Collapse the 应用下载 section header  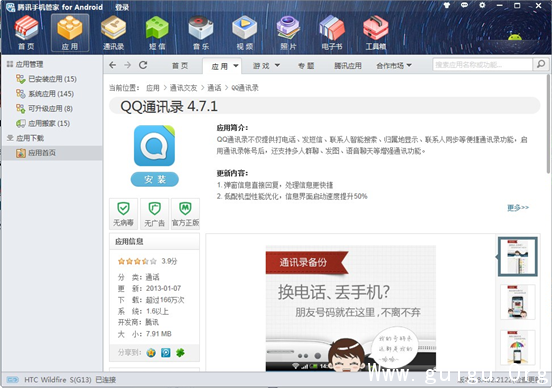(x=25, y=138)
